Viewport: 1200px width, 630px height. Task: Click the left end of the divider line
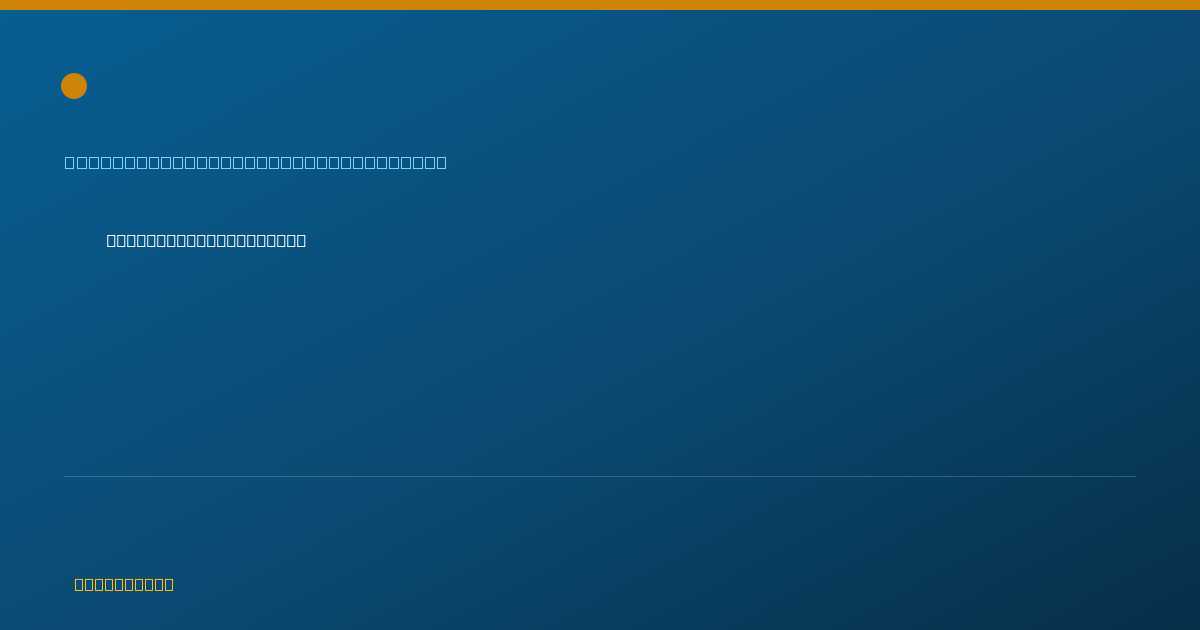66,476
